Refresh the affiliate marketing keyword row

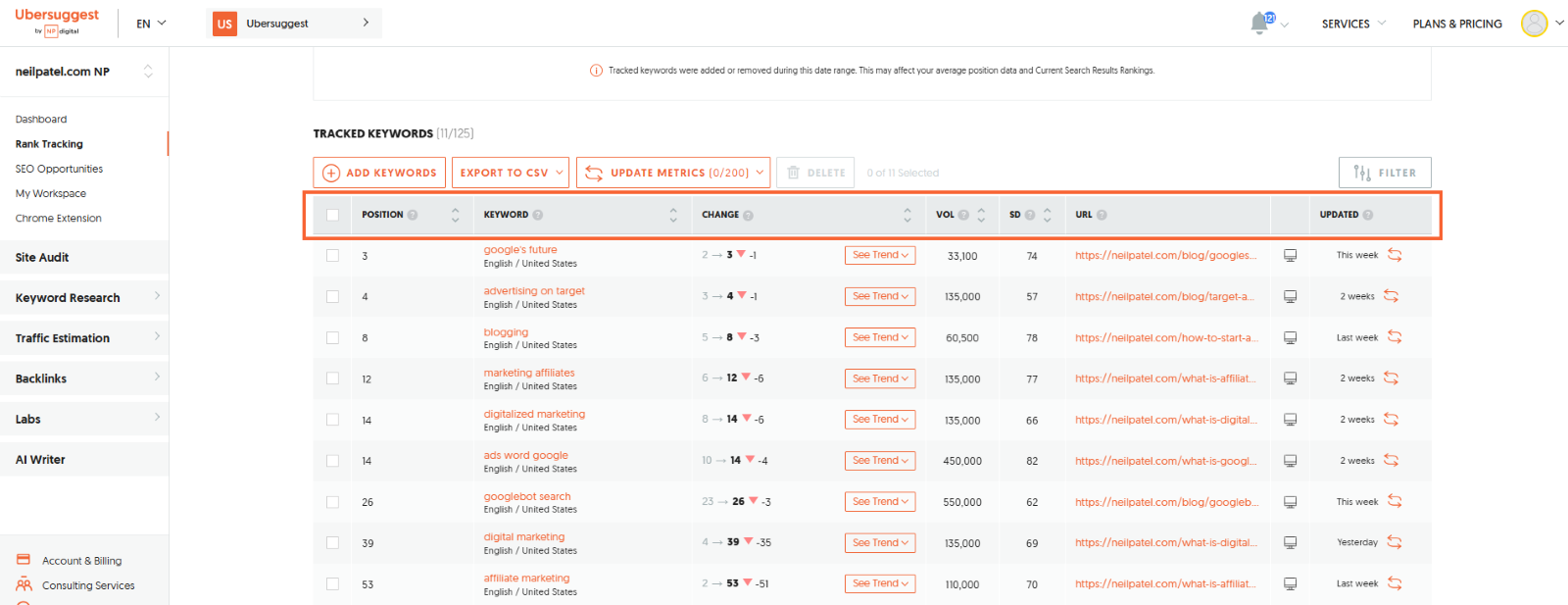1395,583
